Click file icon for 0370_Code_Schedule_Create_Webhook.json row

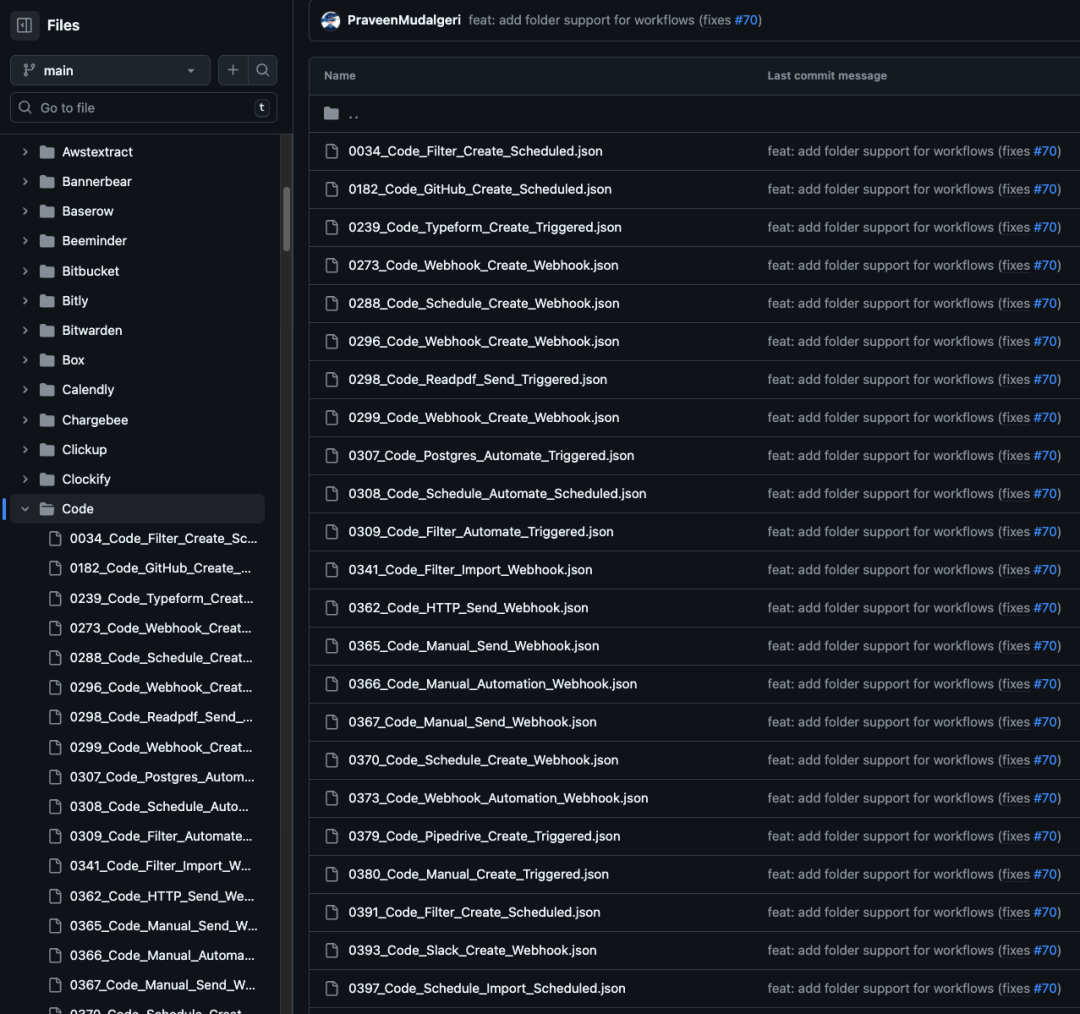(331, 760)
